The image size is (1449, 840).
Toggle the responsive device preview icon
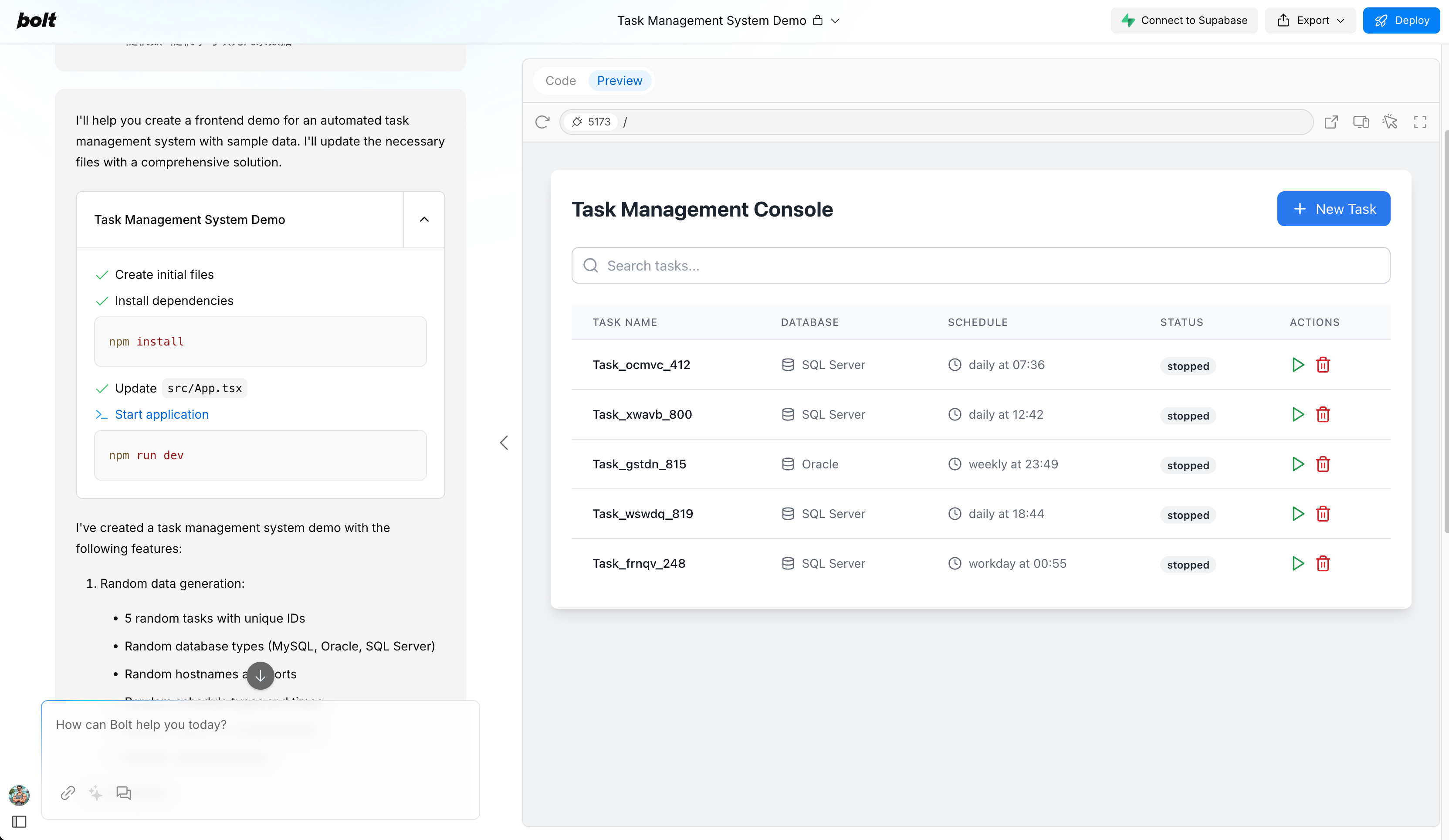coord(1361,122)
